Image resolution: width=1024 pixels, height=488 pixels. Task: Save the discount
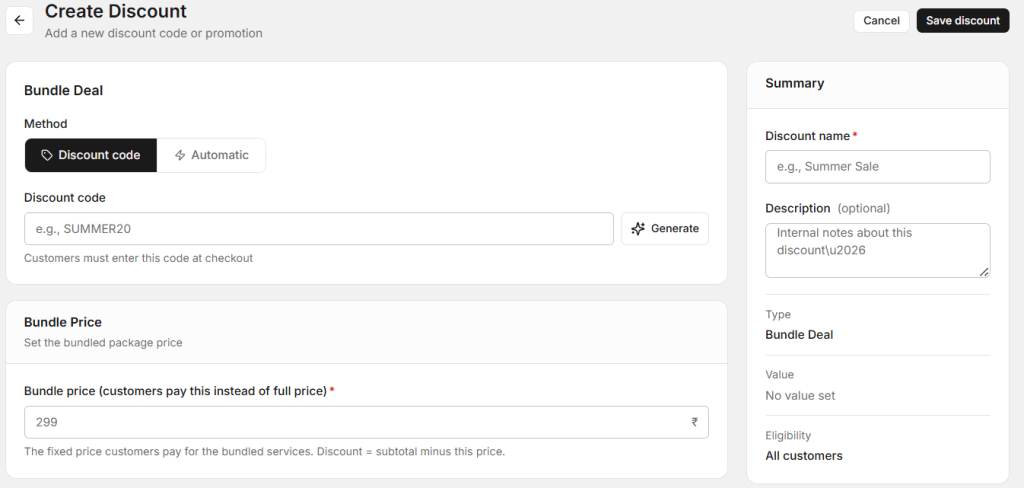pos(962,21)
